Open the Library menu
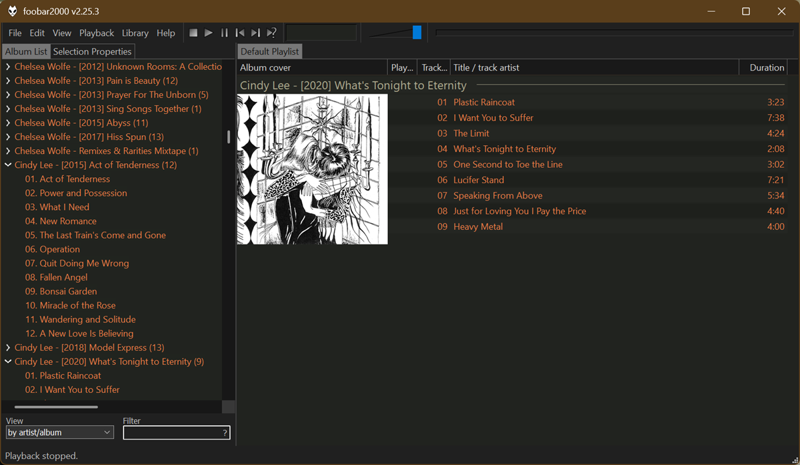This screenshot has height=465, width=800. pos(135,33)
